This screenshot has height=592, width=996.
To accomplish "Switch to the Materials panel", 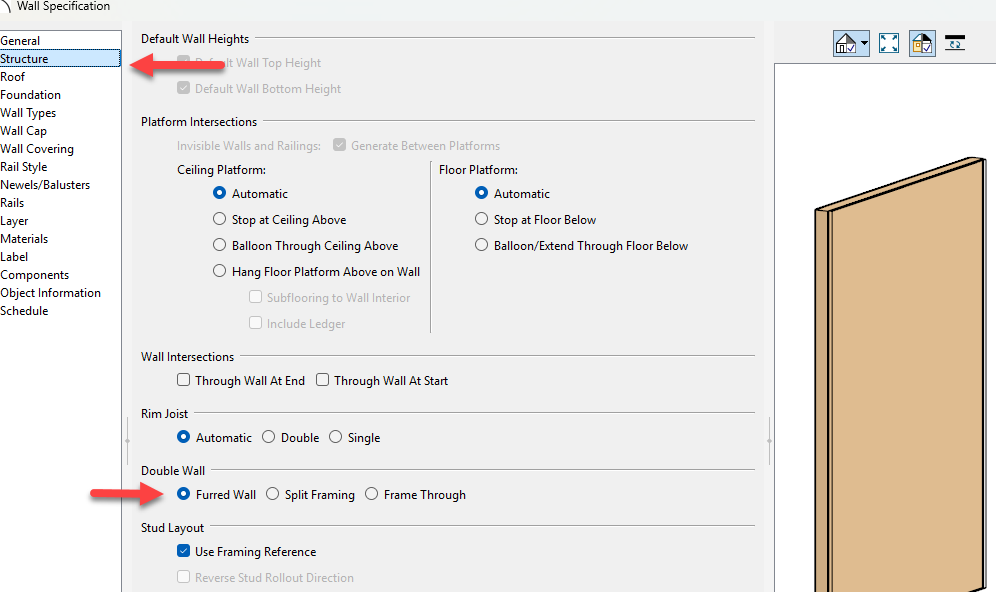I will coord(24,239).
